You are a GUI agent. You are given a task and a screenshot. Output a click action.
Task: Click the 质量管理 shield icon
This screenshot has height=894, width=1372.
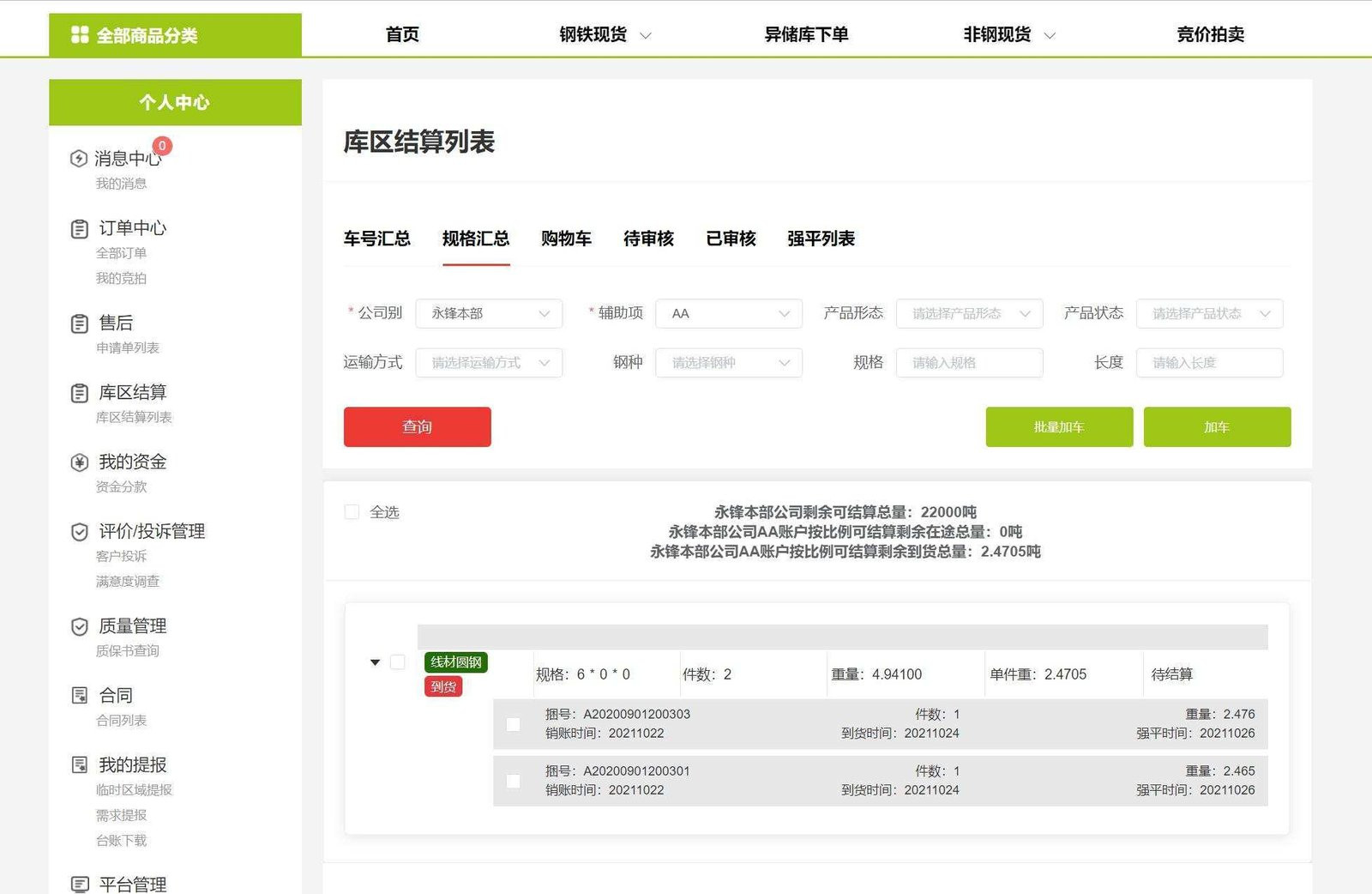coord(80,626)
